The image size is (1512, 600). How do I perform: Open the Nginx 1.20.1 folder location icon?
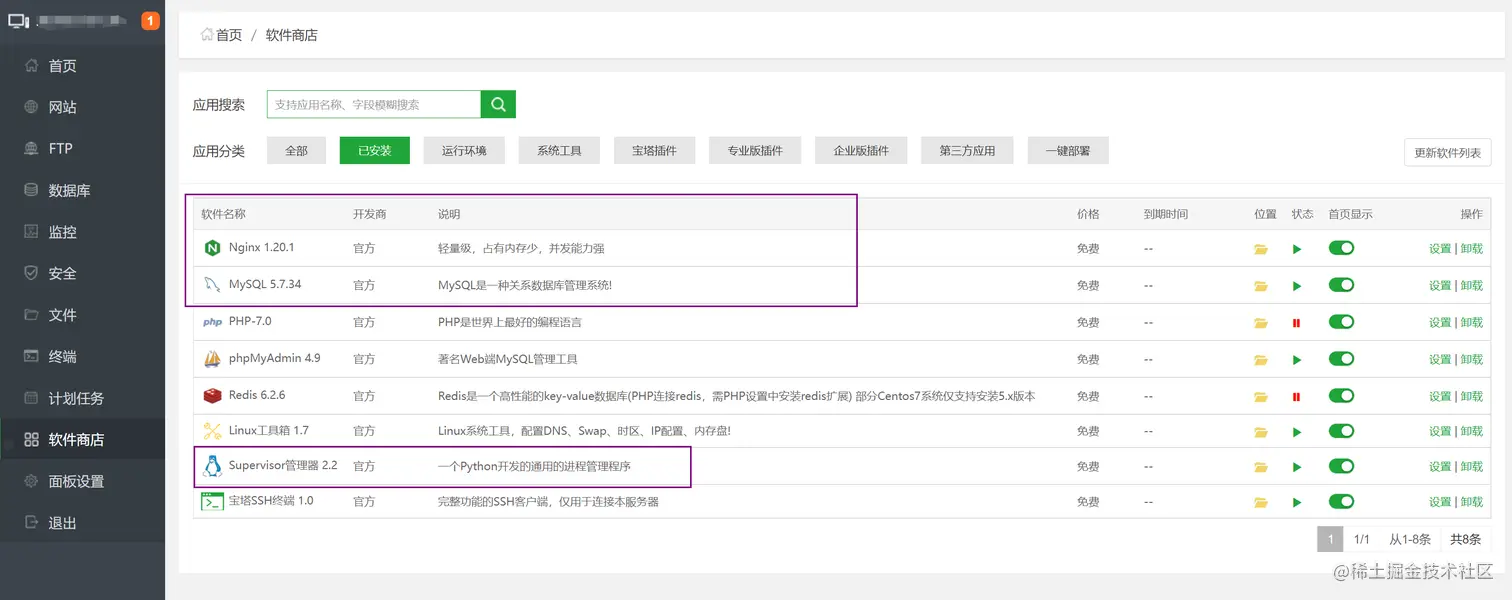pyautogui.click(x=1261, y=249)
